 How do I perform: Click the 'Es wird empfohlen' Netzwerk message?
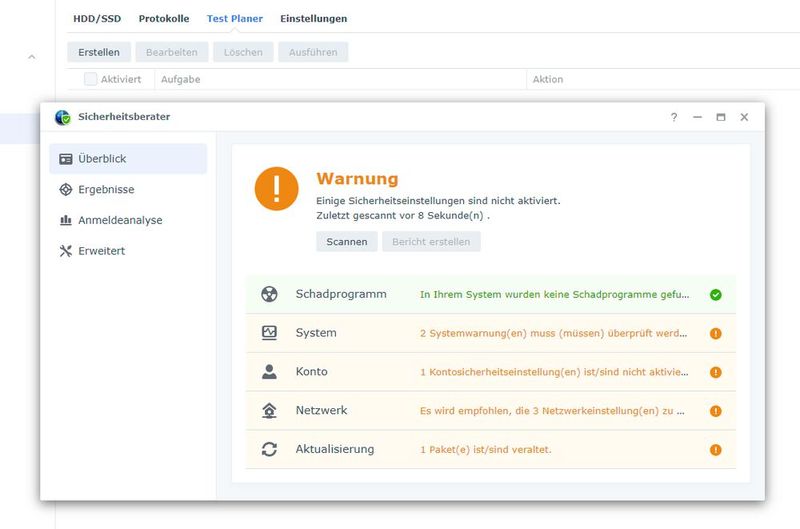(x=552, y=411)
